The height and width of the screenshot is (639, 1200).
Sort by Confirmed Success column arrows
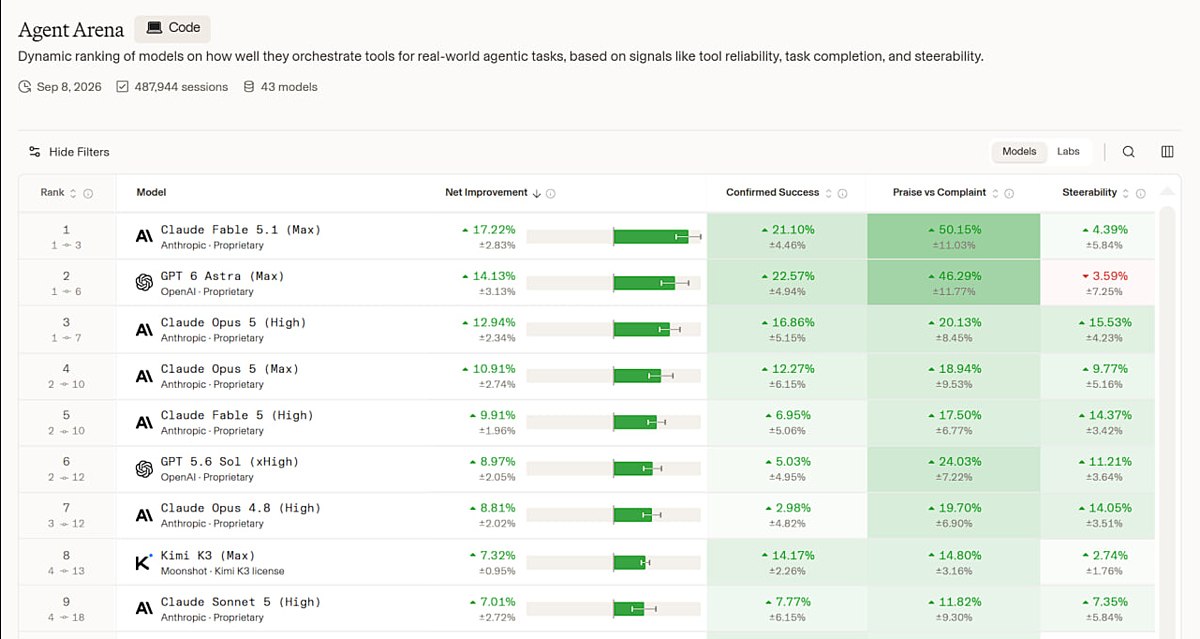tap(828, 193)
